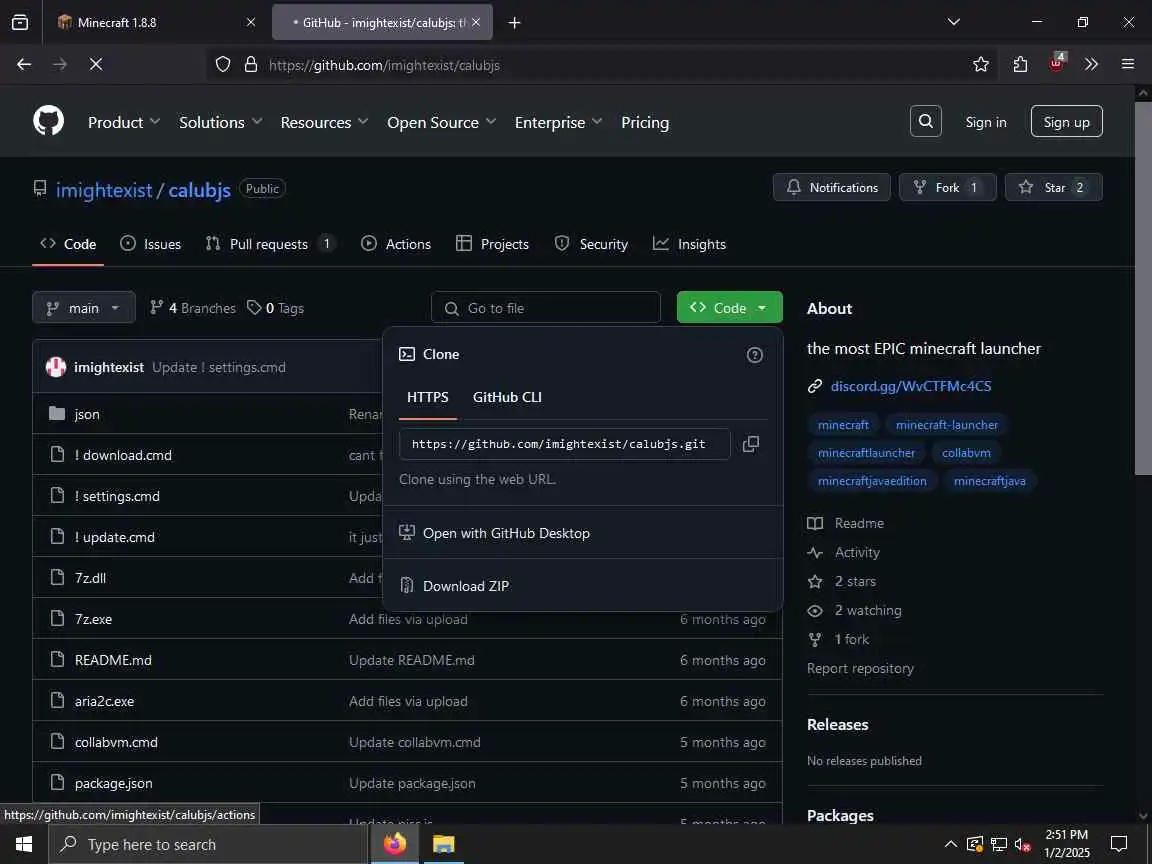Image resolution: width=1152 pixels, height=864 pixels.
Task: Open the Security repository tab
Action: click(x=591, y=244)
